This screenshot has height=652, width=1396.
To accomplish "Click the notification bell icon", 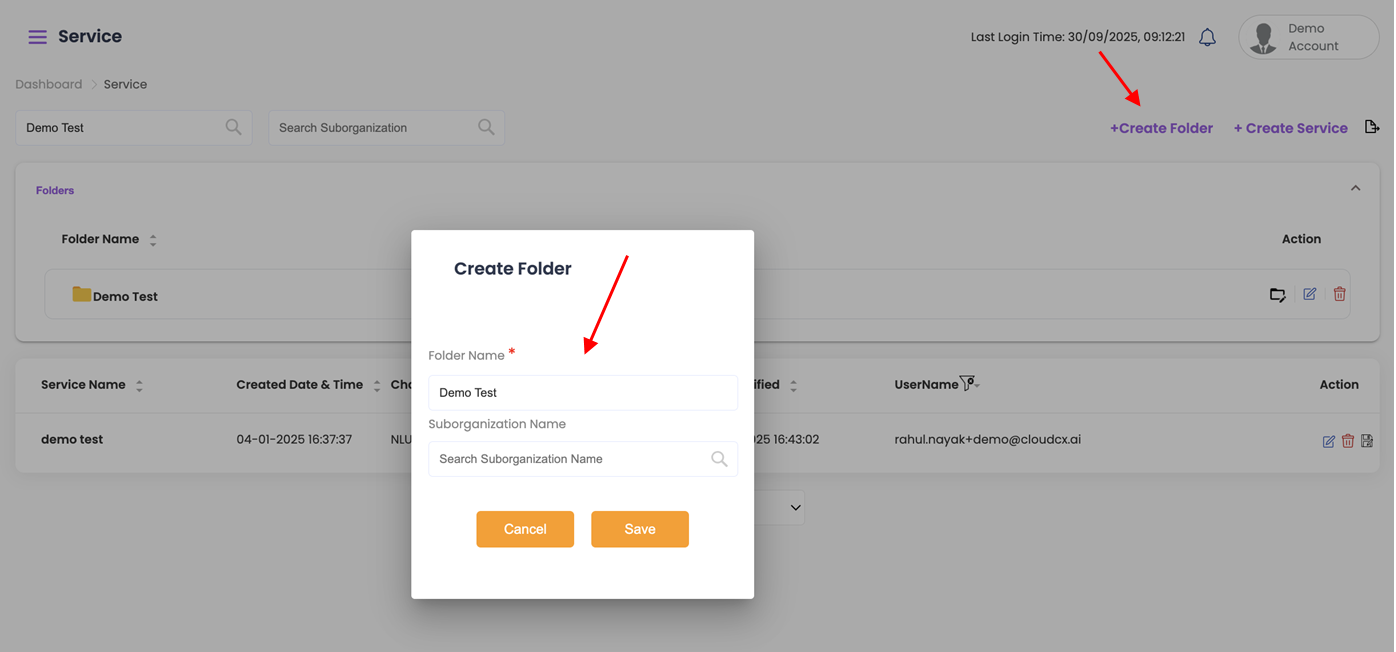I will [1207, 38].
